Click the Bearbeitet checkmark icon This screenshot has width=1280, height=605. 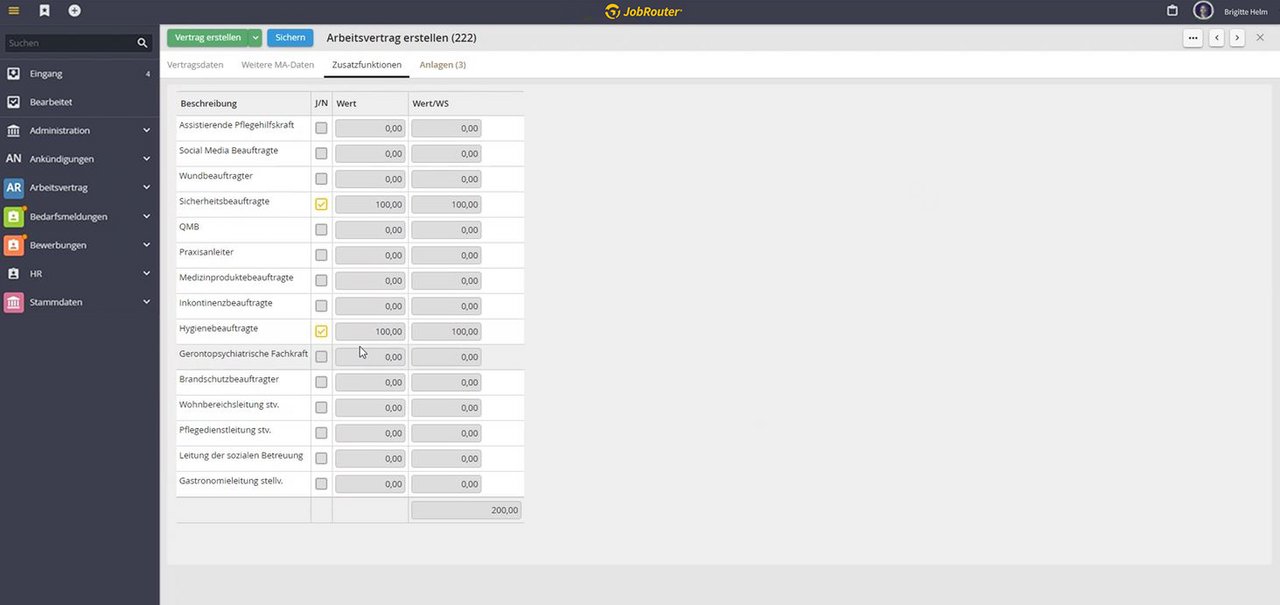tap(13, 102)
